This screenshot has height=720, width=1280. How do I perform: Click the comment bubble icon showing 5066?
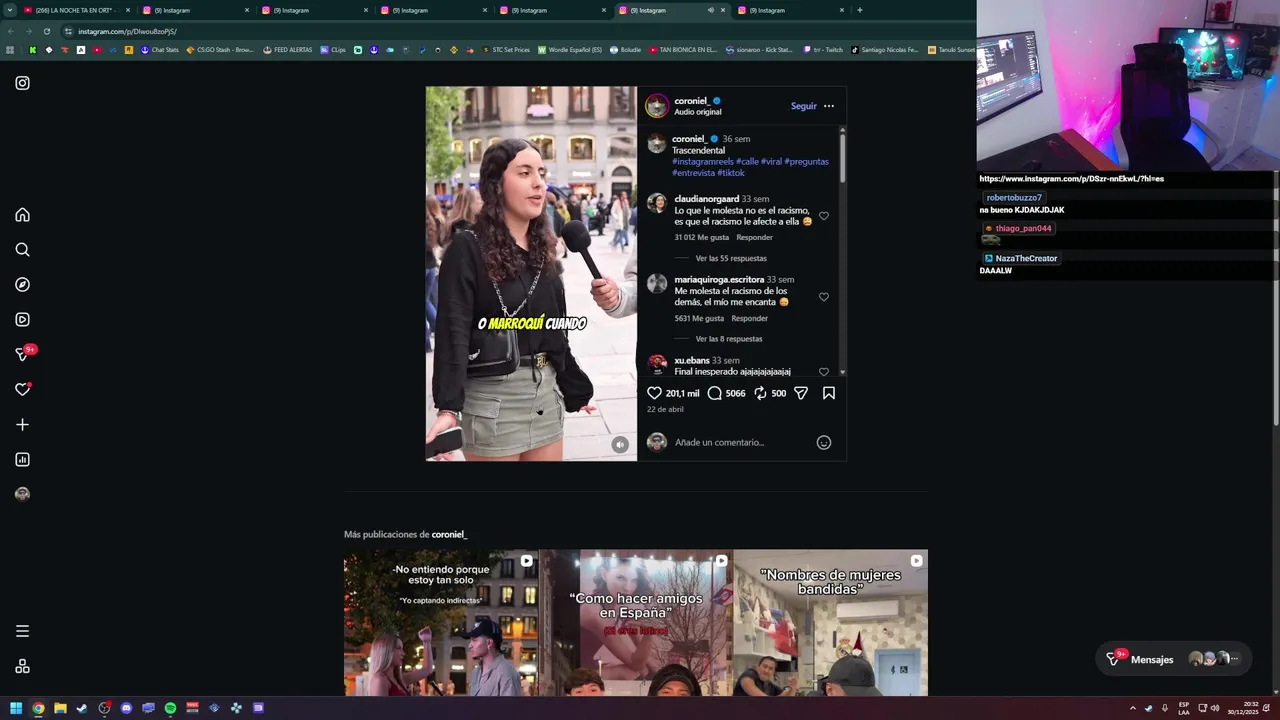714,393
